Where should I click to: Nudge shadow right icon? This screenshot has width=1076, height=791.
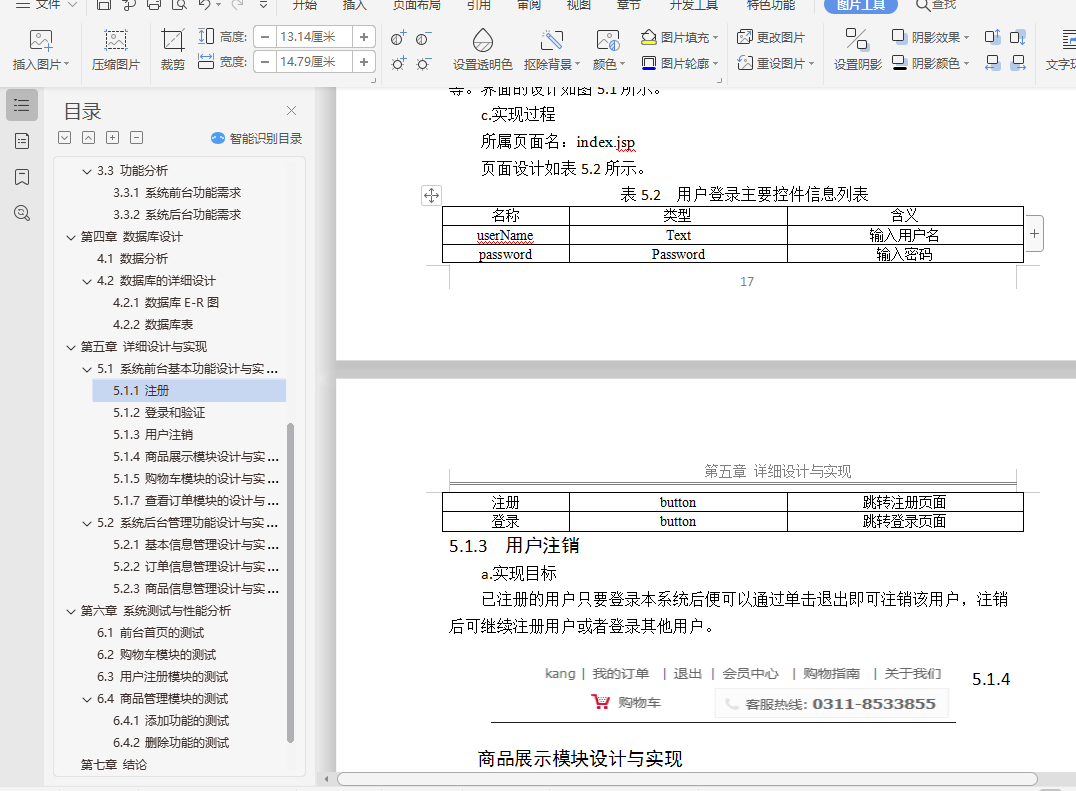(1018, 63)
